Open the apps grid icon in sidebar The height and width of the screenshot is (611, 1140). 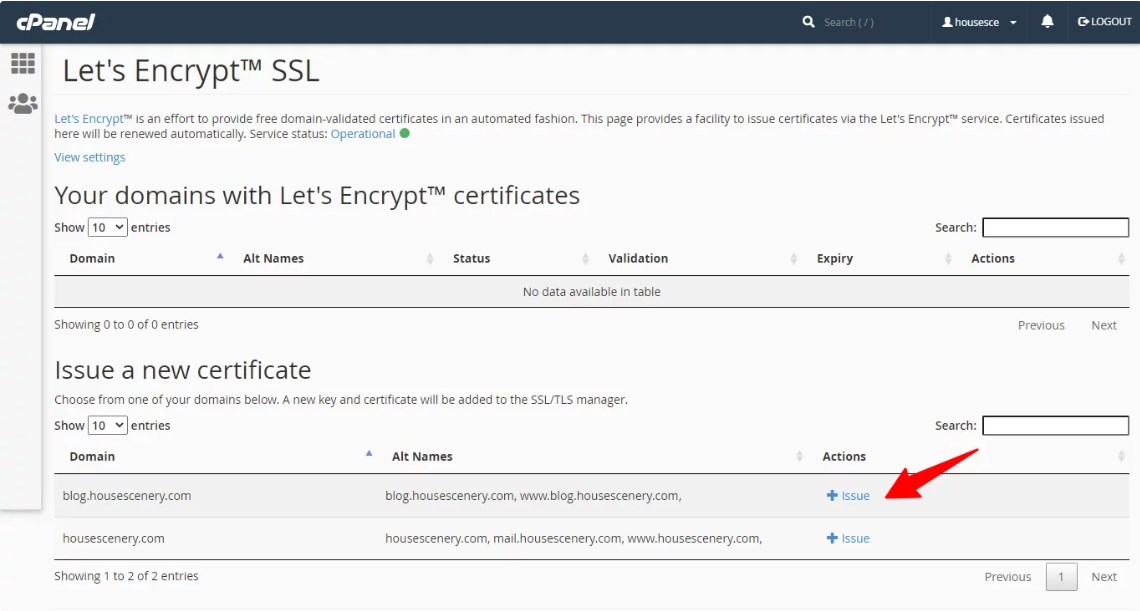(x=22, y=64)
